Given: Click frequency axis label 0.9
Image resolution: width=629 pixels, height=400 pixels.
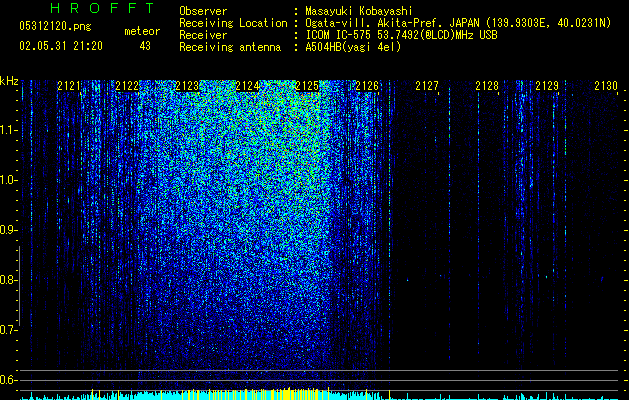Looking at the screenshot, I should click(x=8, y=230).
